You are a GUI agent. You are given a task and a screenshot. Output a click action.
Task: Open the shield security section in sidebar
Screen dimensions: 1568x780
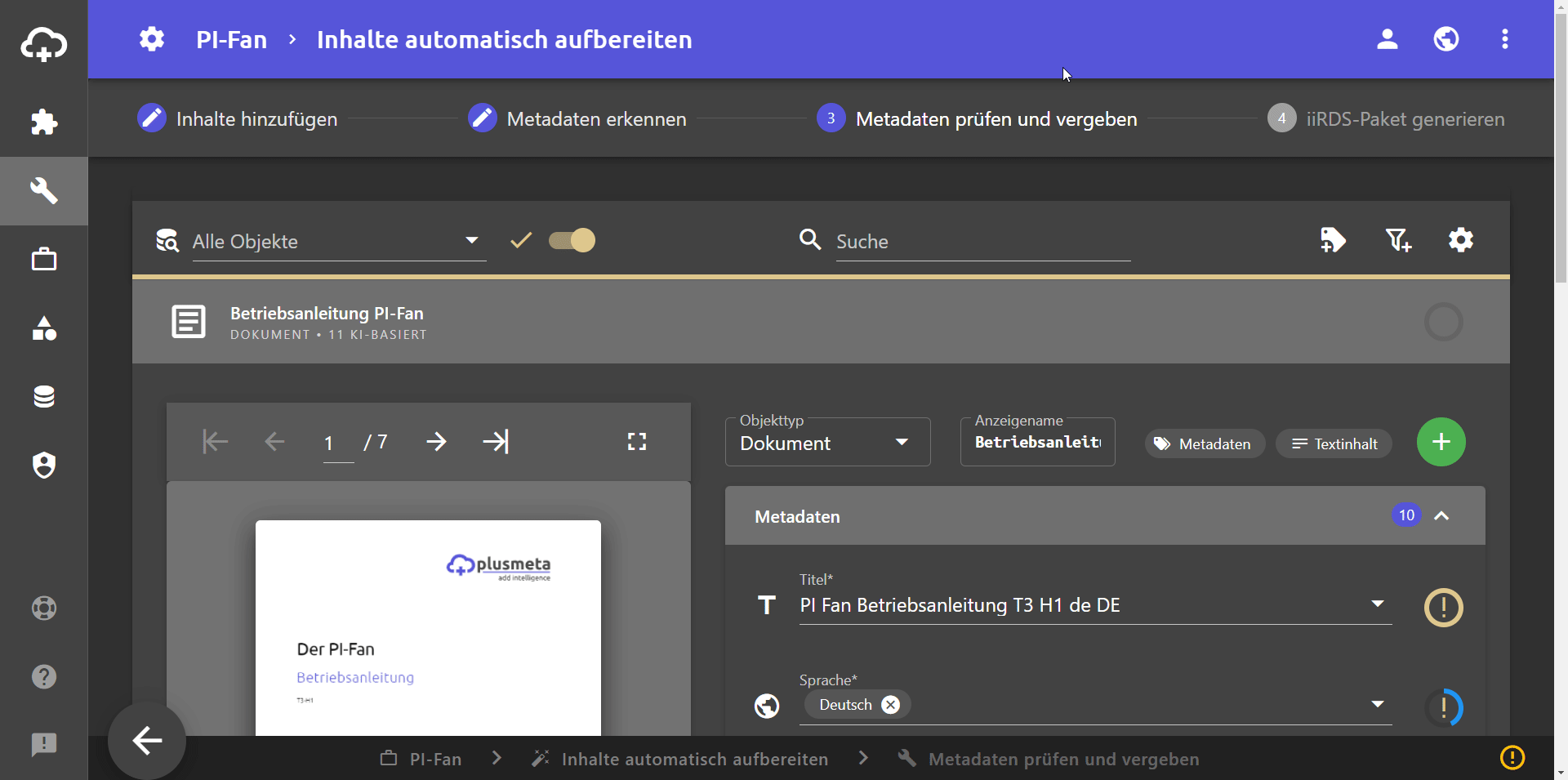[44, 466]
